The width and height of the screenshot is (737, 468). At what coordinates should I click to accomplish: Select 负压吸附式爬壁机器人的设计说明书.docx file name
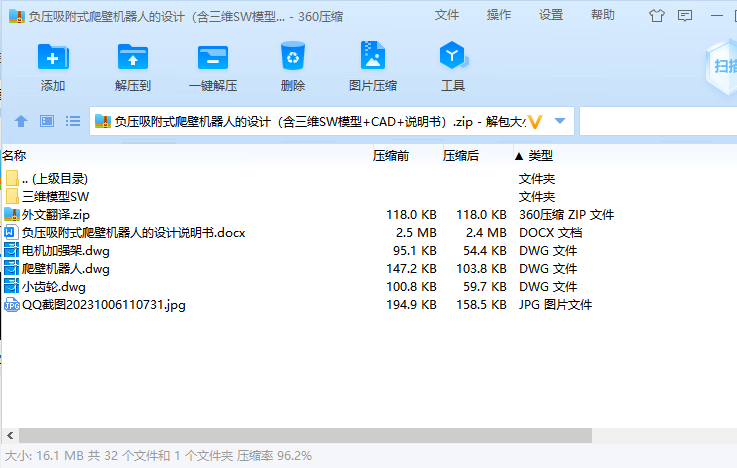133,233
